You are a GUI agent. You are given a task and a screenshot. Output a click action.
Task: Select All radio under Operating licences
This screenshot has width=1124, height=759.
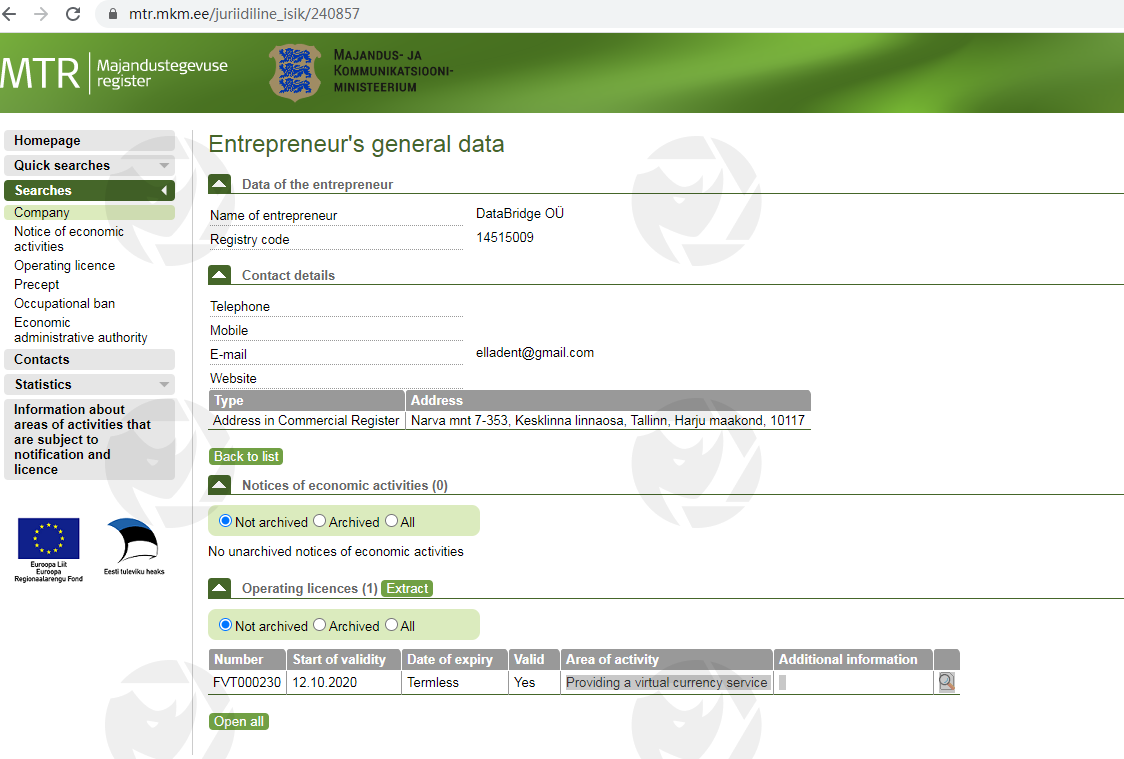pyautogui.click(x=392, y=625)
